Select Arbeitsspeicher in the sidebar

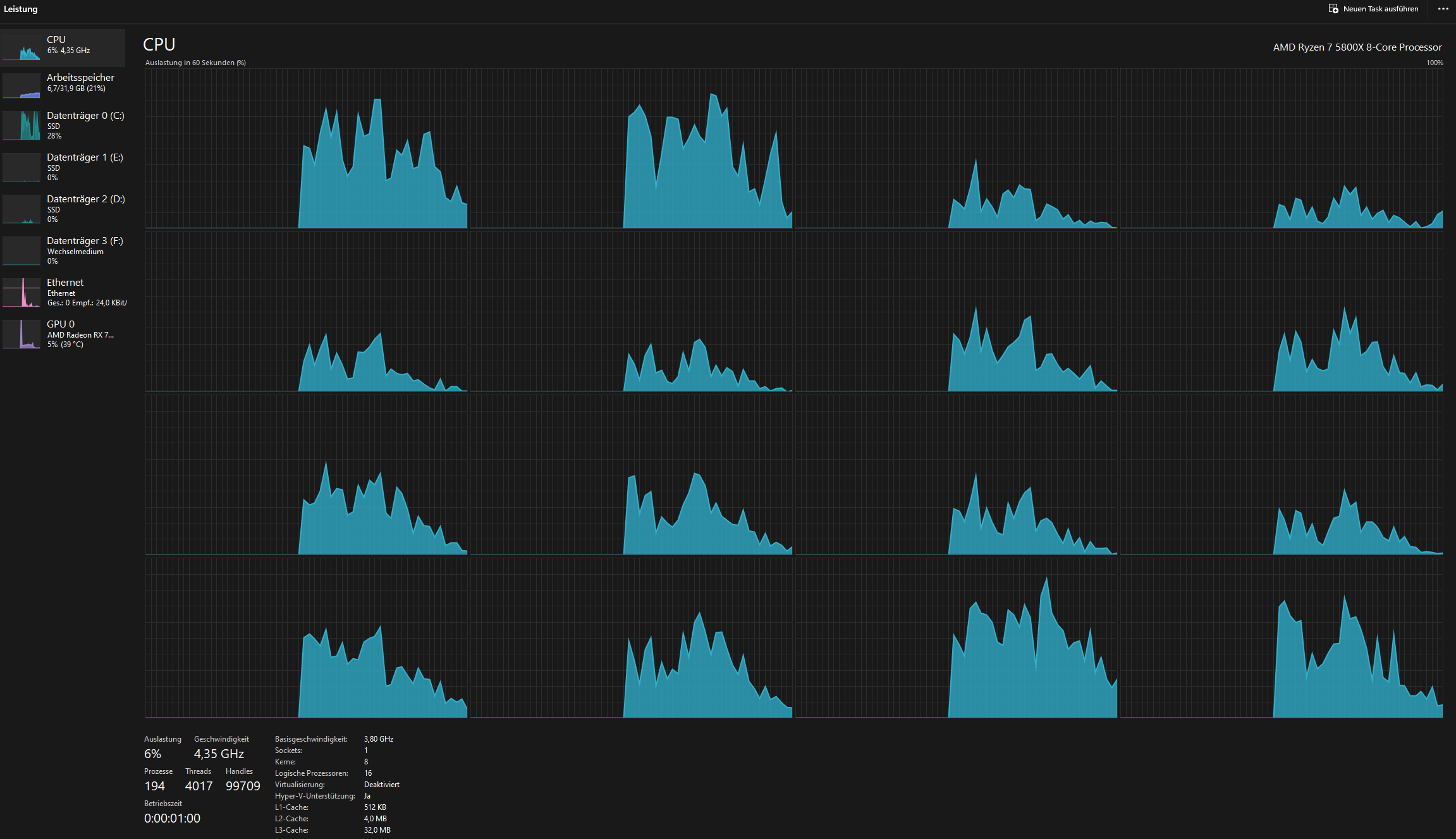tap(80, 78)
